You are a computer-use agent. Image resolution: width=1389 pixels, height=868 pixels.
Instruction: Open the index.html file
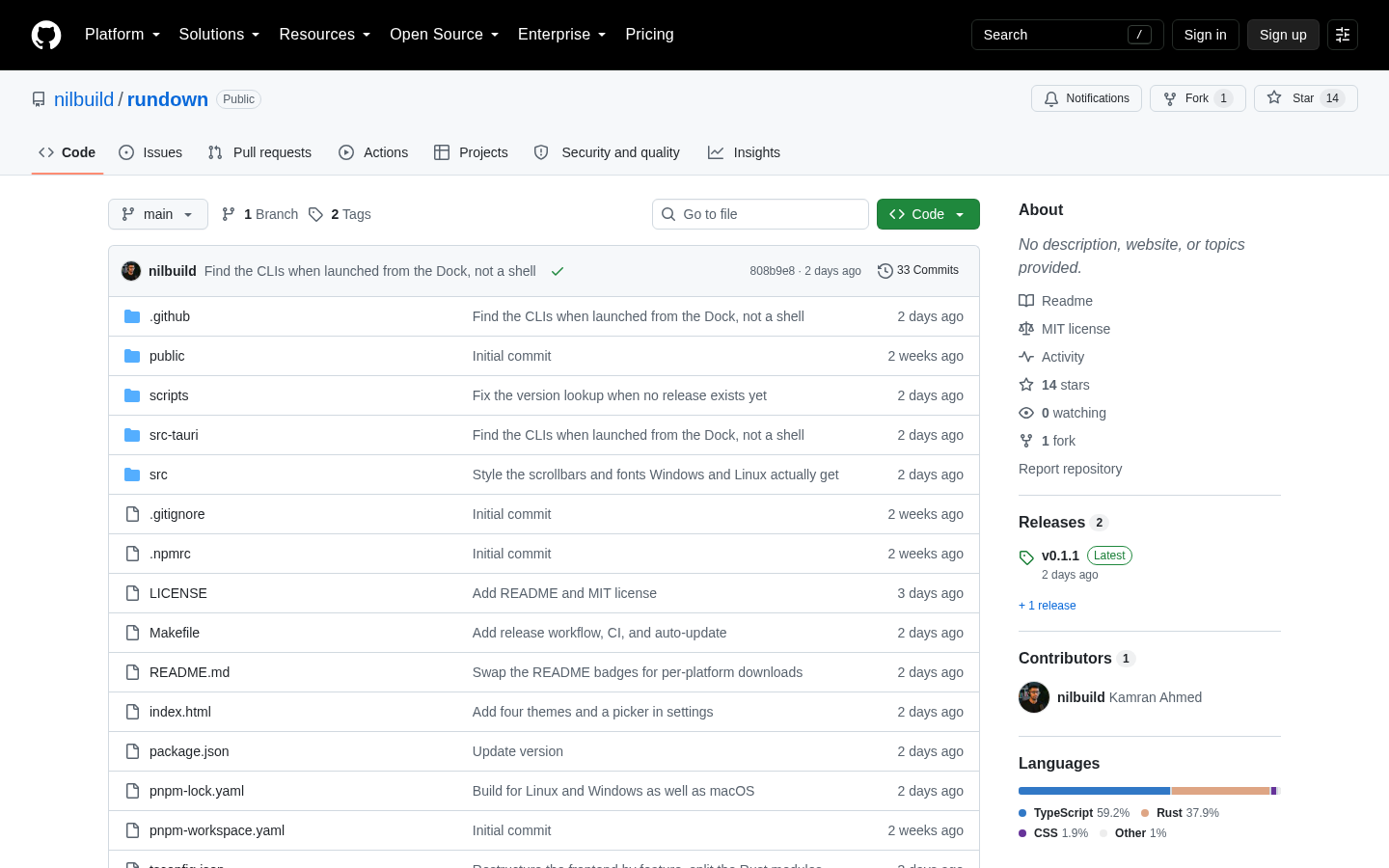pos(180,712)
